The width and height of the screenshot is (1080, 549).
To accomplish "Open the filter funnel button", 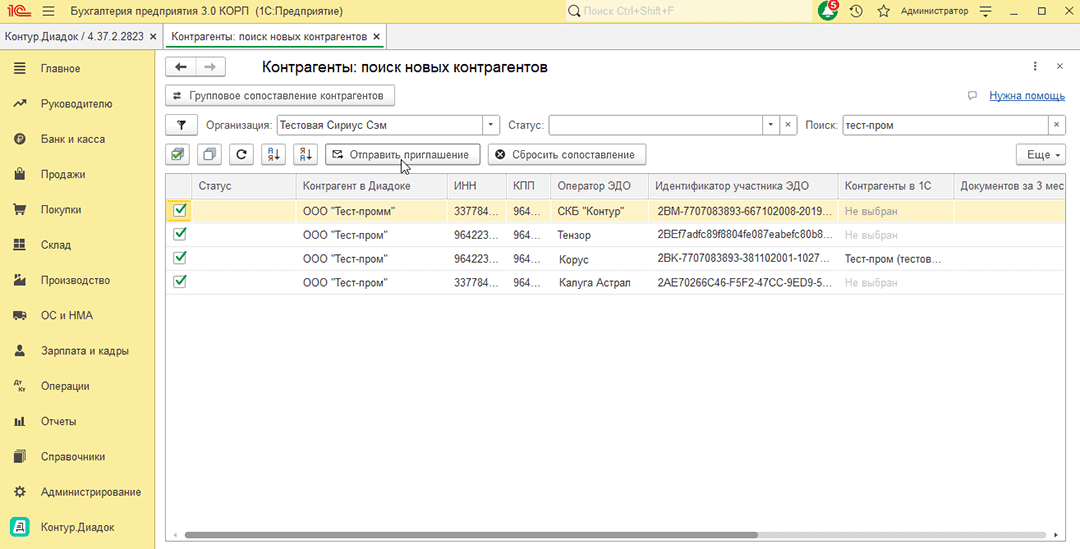I will [x=181, y=125].
